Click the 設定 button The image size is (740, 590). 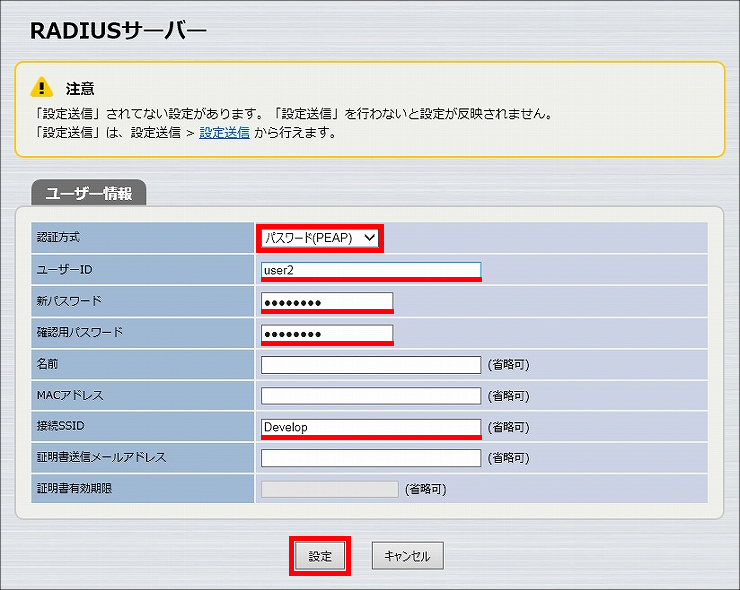[x=320, y=556]
